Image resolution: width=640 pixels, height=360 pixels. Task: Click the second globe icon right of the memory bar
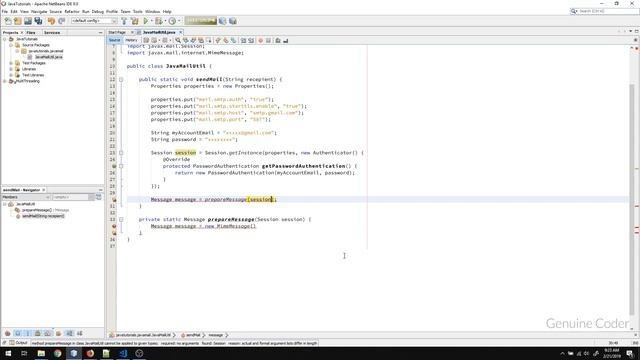pos(233,21)
